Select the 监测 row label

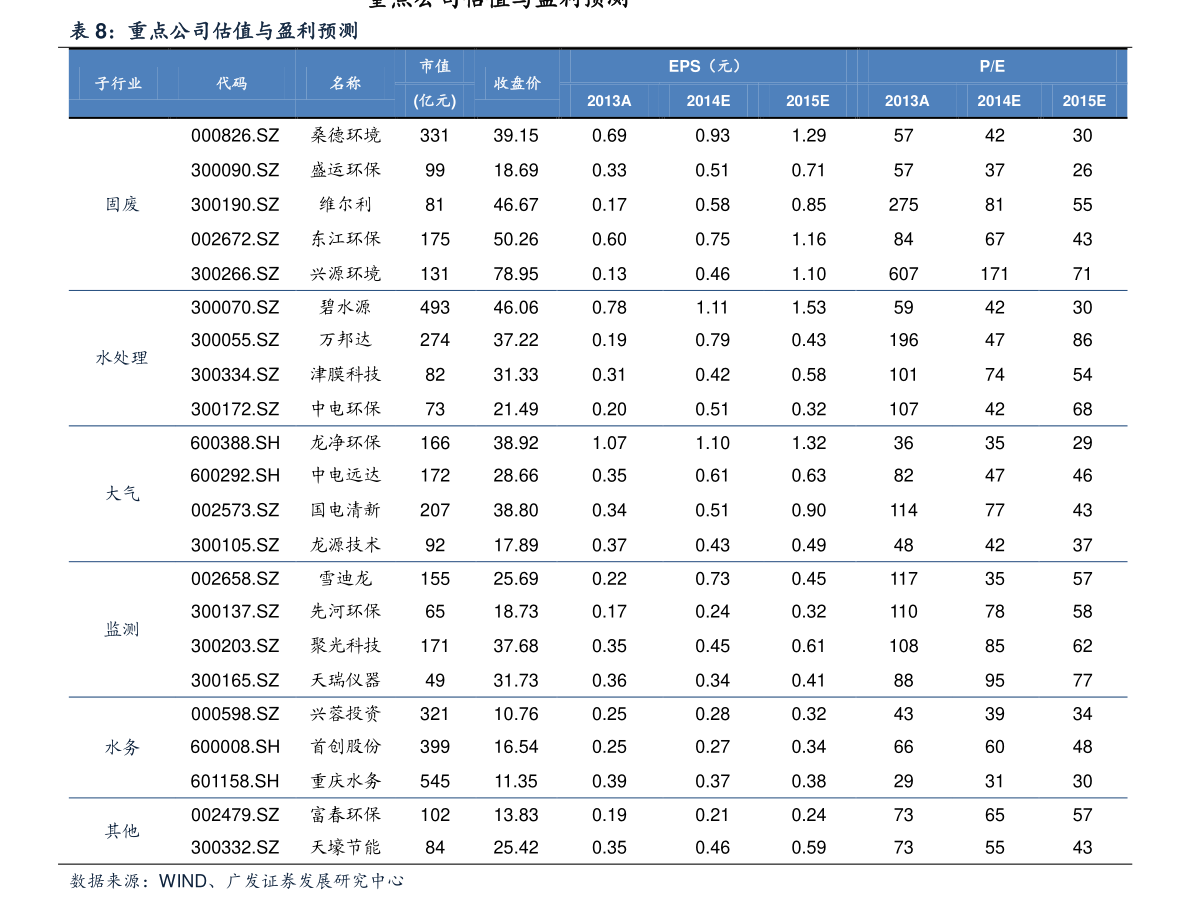(x=123, y=629)
